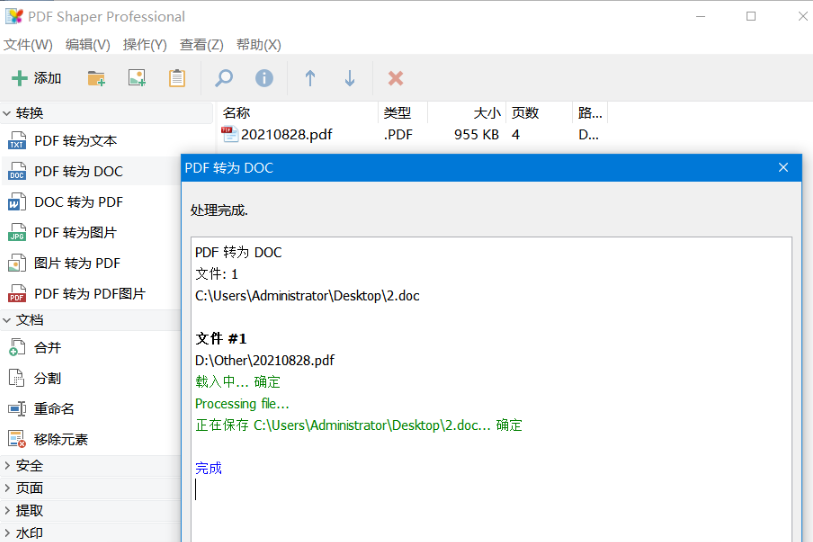Sort by the 名称 column header
The width and height of the screenshot is (813, 542).
(x=297, y=113)
